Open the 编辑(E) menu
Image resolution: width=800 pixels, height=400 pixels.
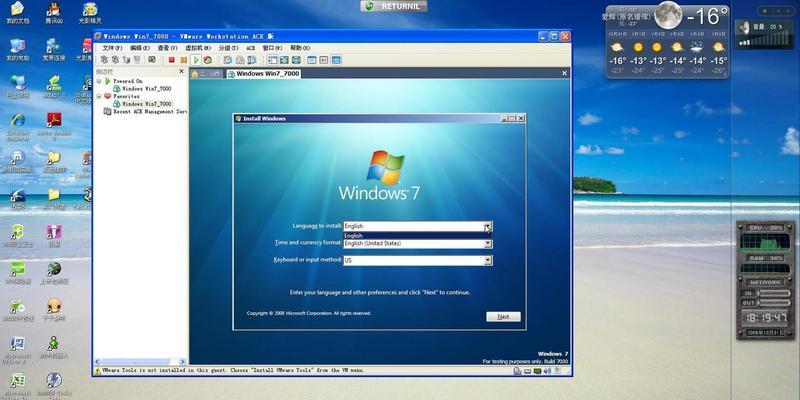[140, 48]
